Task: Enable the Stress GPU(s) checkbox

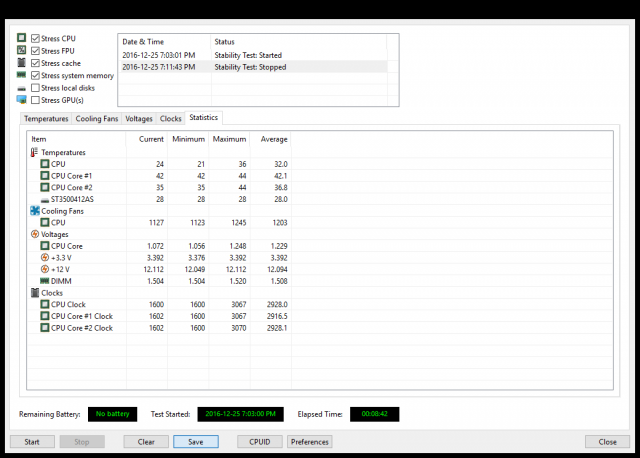Action: pos(36,100)
